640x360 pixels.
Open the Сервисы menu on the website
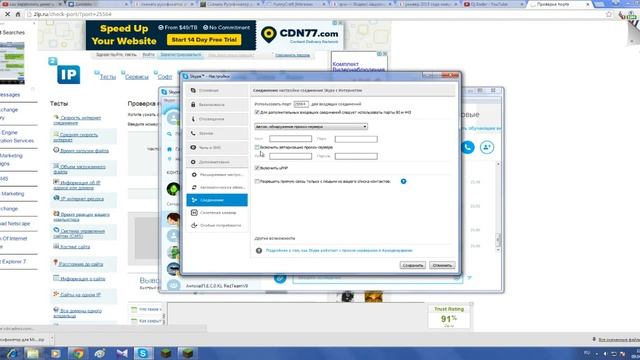pyautogui.click(x=136, y=77)
